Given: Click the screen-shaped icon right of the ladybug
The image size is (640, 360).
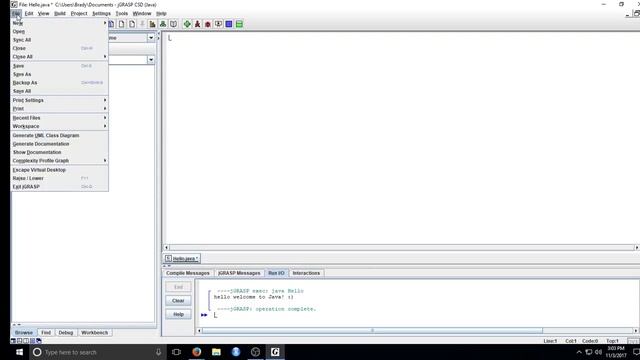Looking at the screenshot, I should 218,24.
